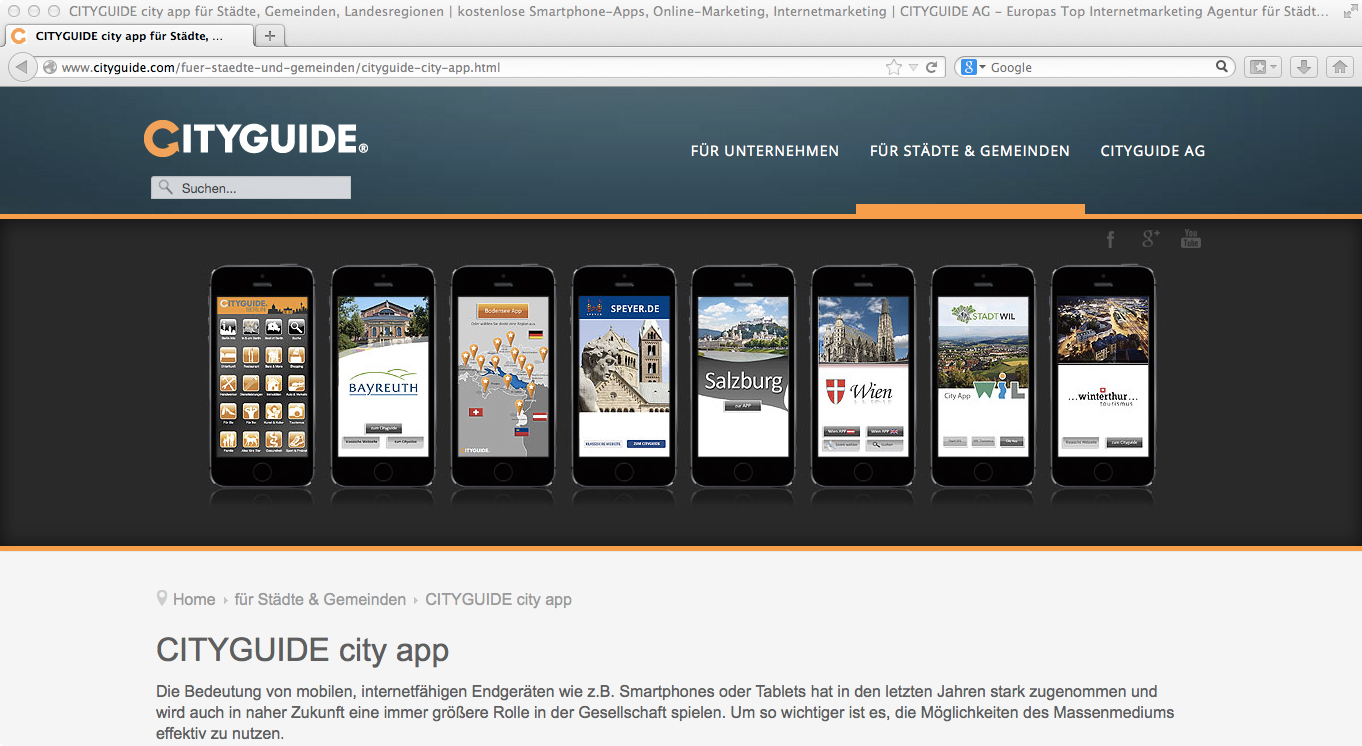Click the search magnifier in Google box

[1222, 67]
